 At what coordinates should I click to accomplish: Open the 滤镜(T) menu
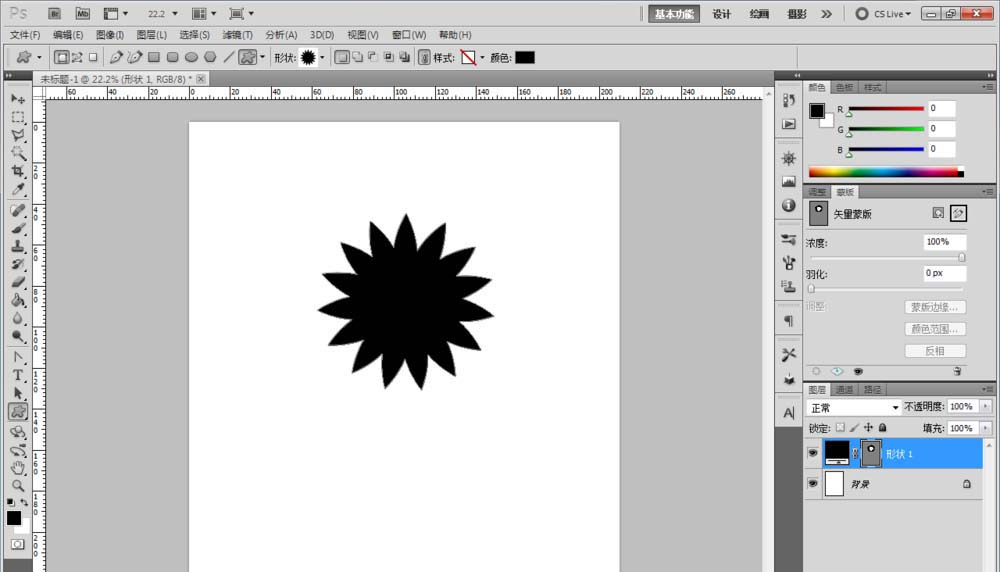coord(237,34)
